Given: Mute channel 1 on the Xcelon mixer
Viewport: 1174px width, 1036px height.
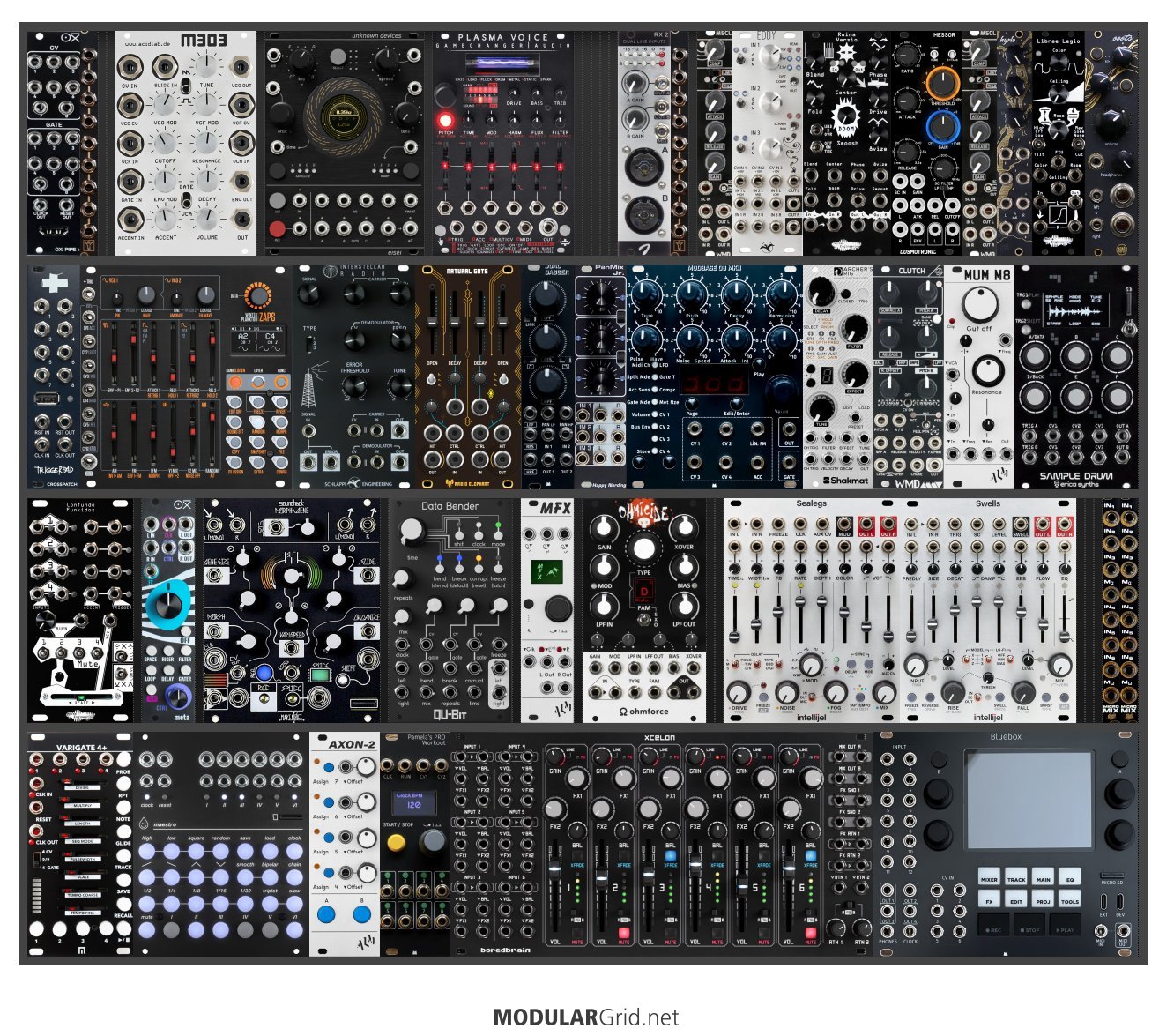Looking at the screenshot, I should coord(576,933).
